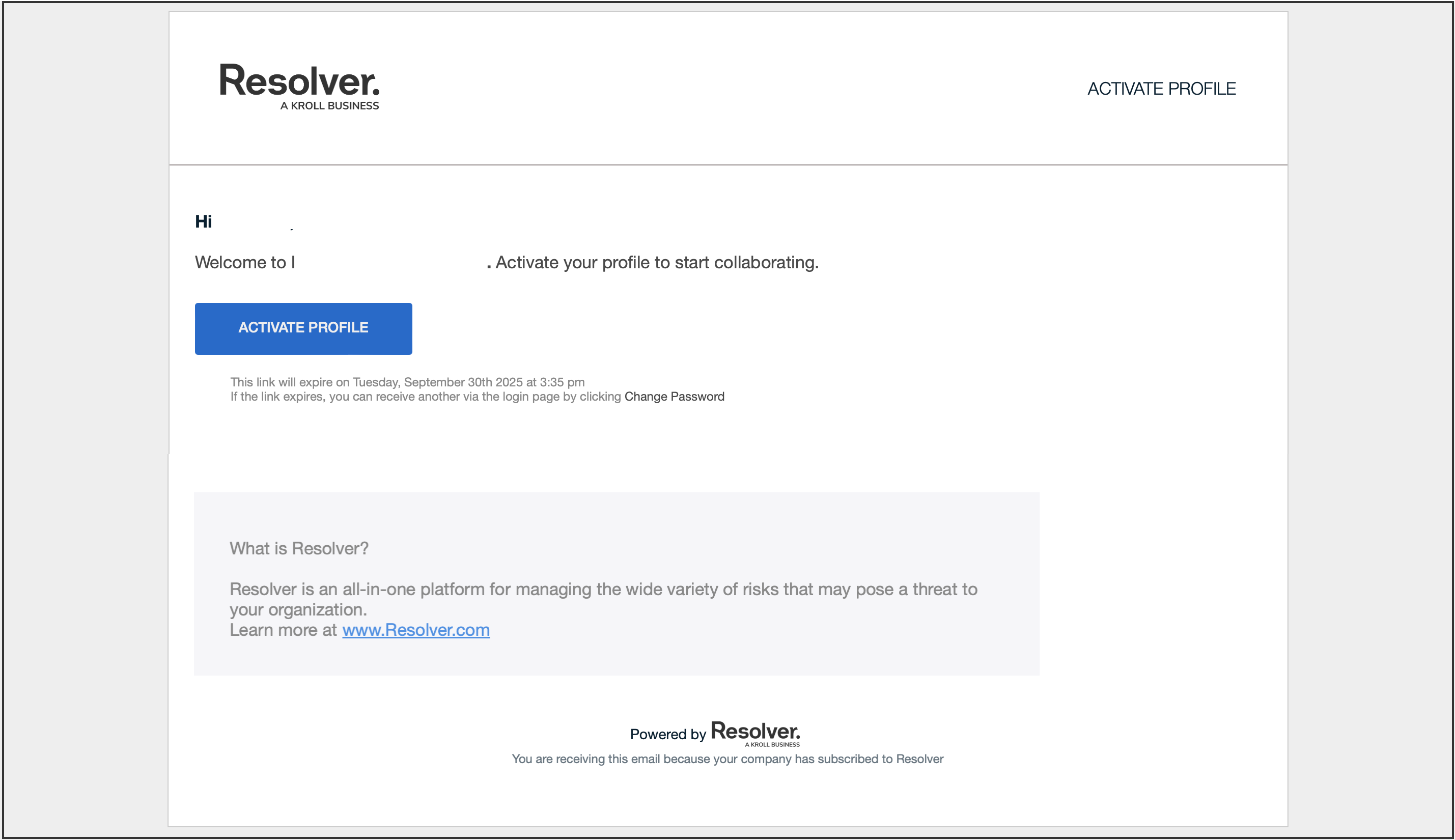
Task: Select the "Hi" greeting text
Action: coord(203,221)
